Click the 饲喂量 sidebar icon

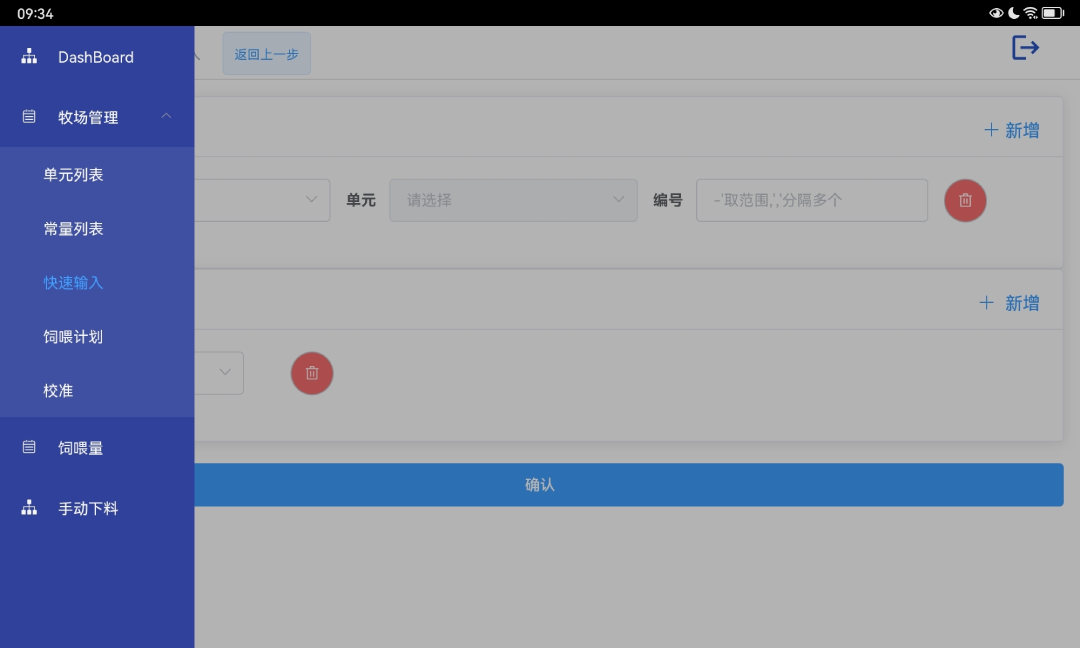pyautogui.click(x=27, y=447)
